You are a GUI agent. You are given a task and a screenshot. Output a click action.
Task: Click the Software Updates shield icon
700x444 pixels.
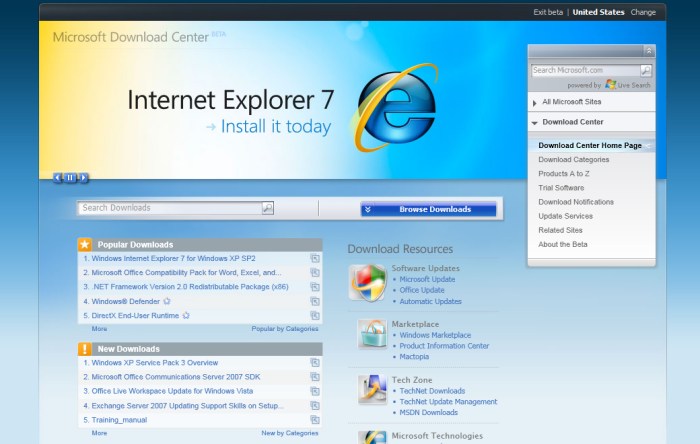coord(368,282)
